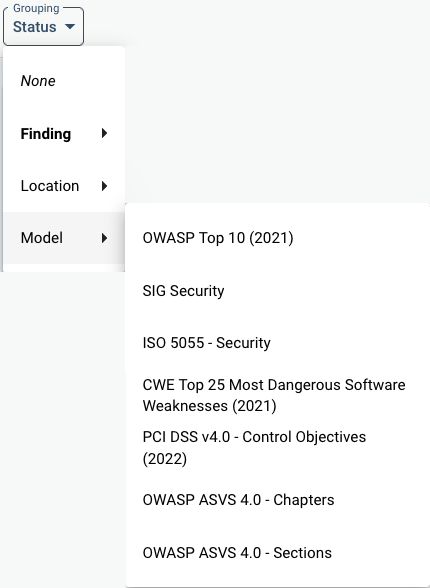Image resolution: width=430 pixels, height=588 pixels.
Task: Choose the Location menu entry
Action: click(64, 186)
